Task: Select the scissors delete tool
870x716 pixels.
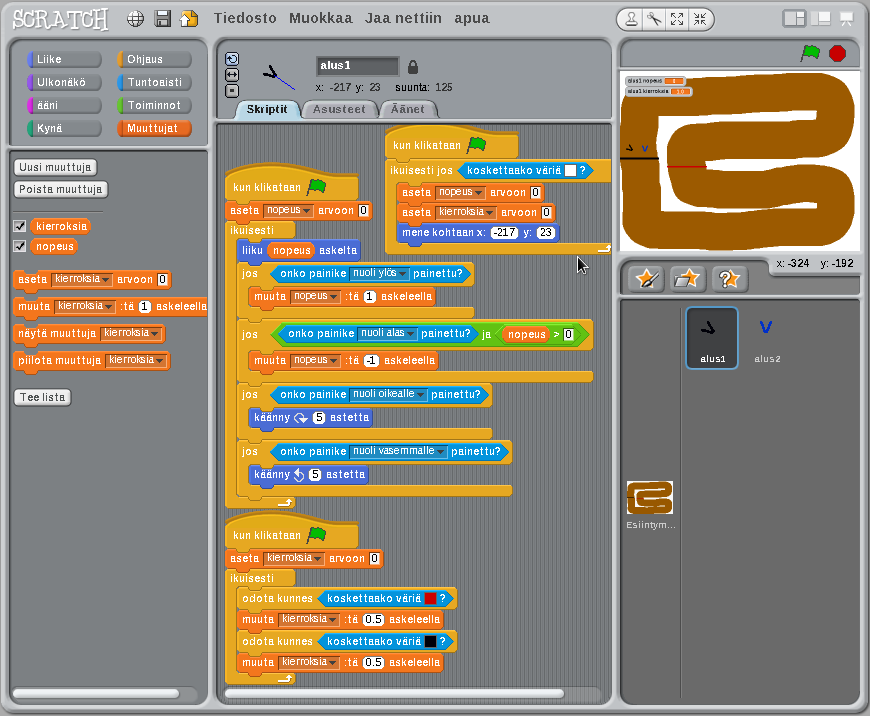Action: coord(654,19)
